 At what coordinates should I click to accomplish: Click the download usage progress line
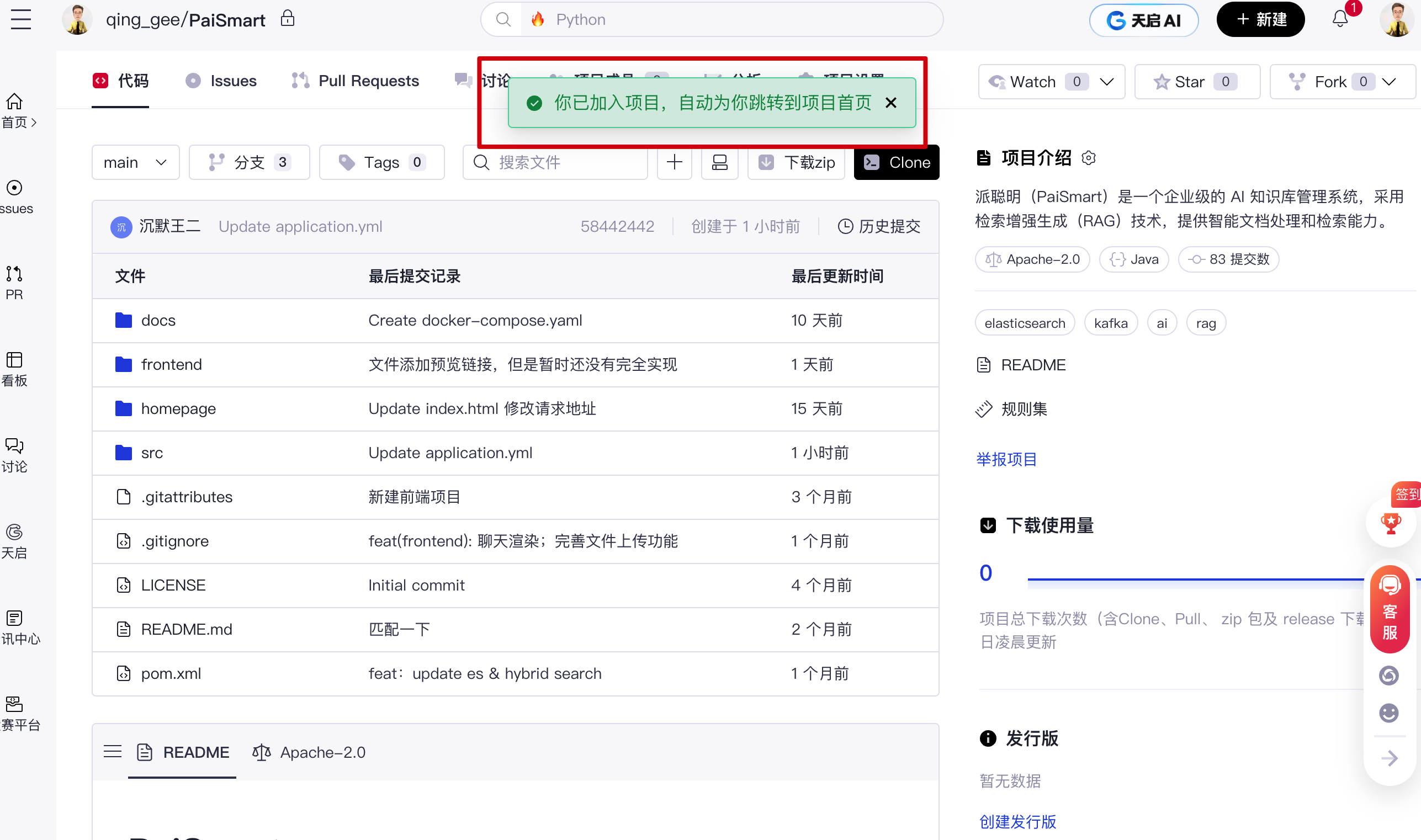click(1195, 578)
